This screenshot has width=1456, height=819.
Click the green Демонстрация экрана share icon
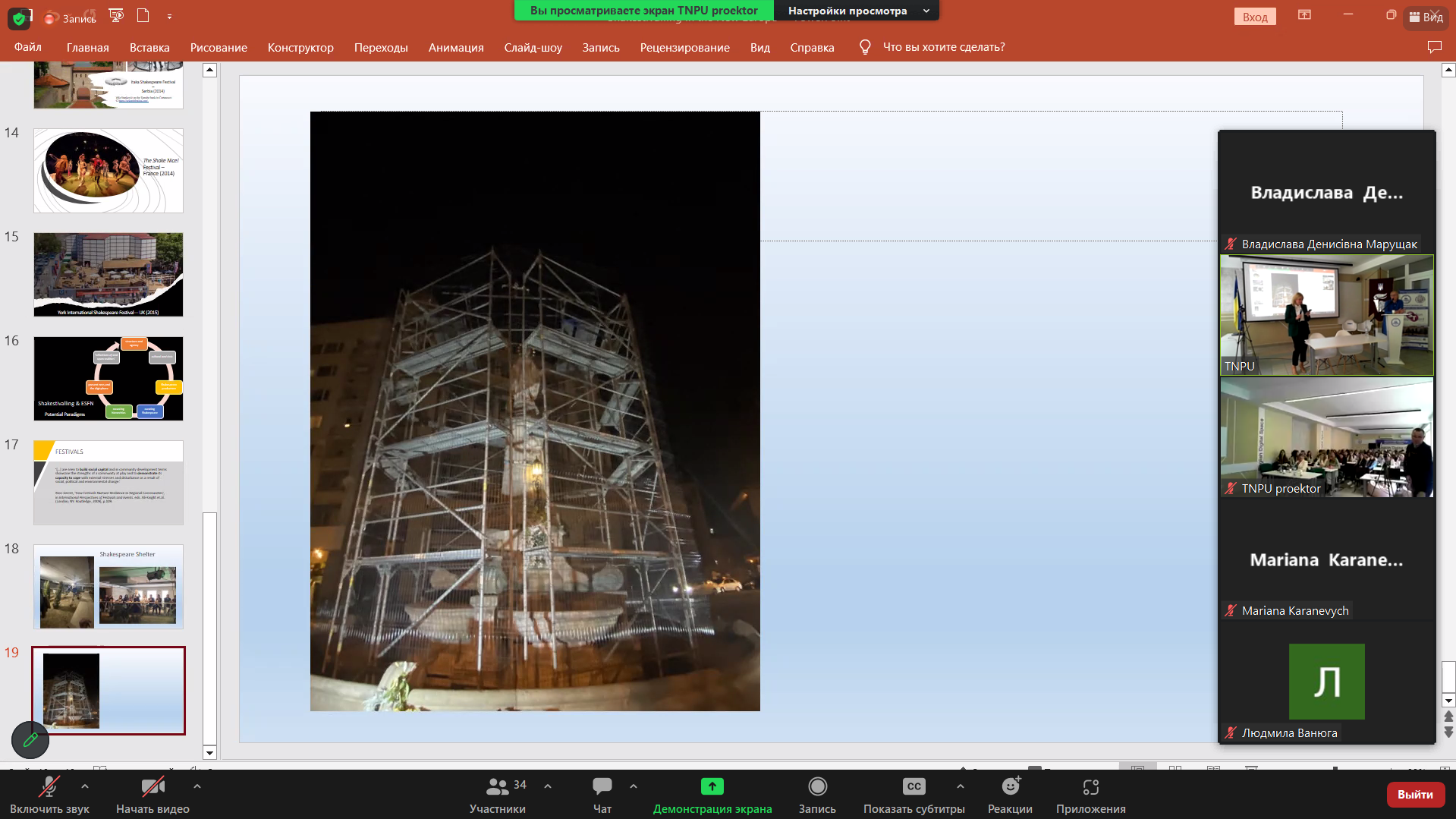pyautogui.click(x=712, y=786)
